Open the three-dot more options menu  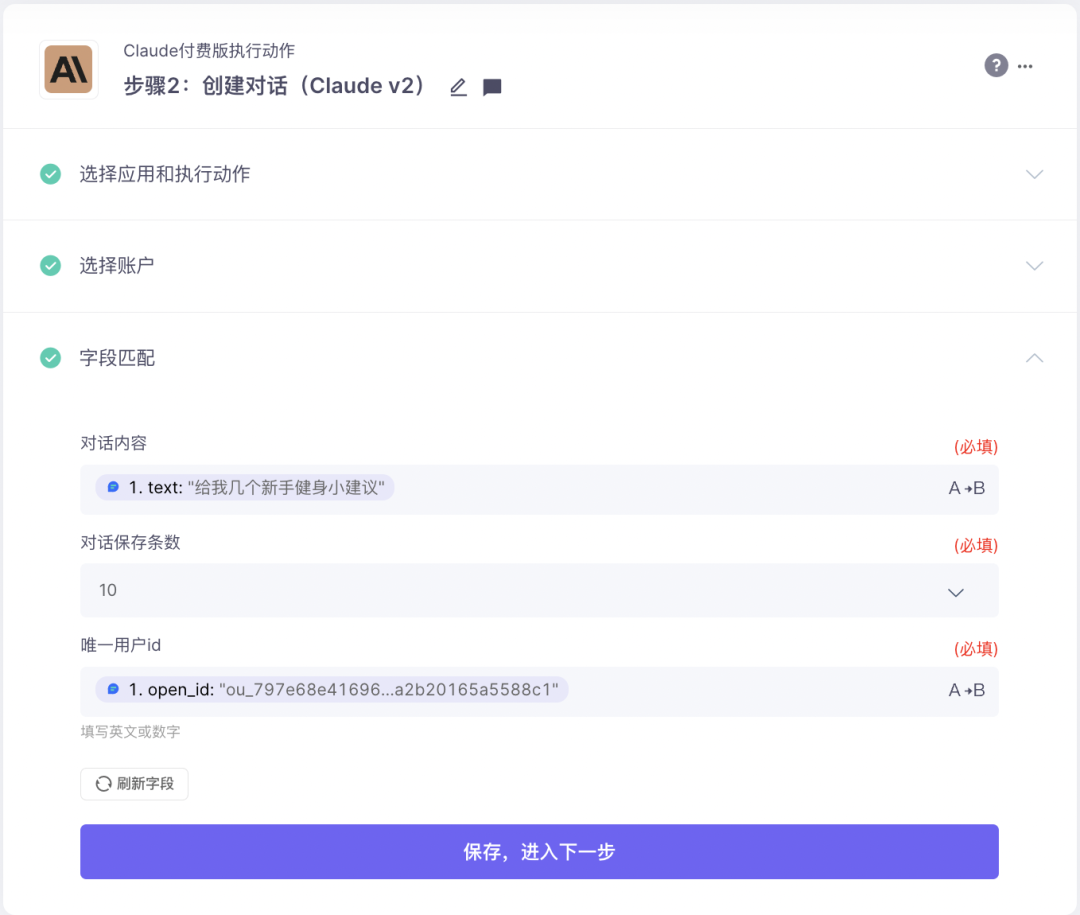(x=1025, y=66)
